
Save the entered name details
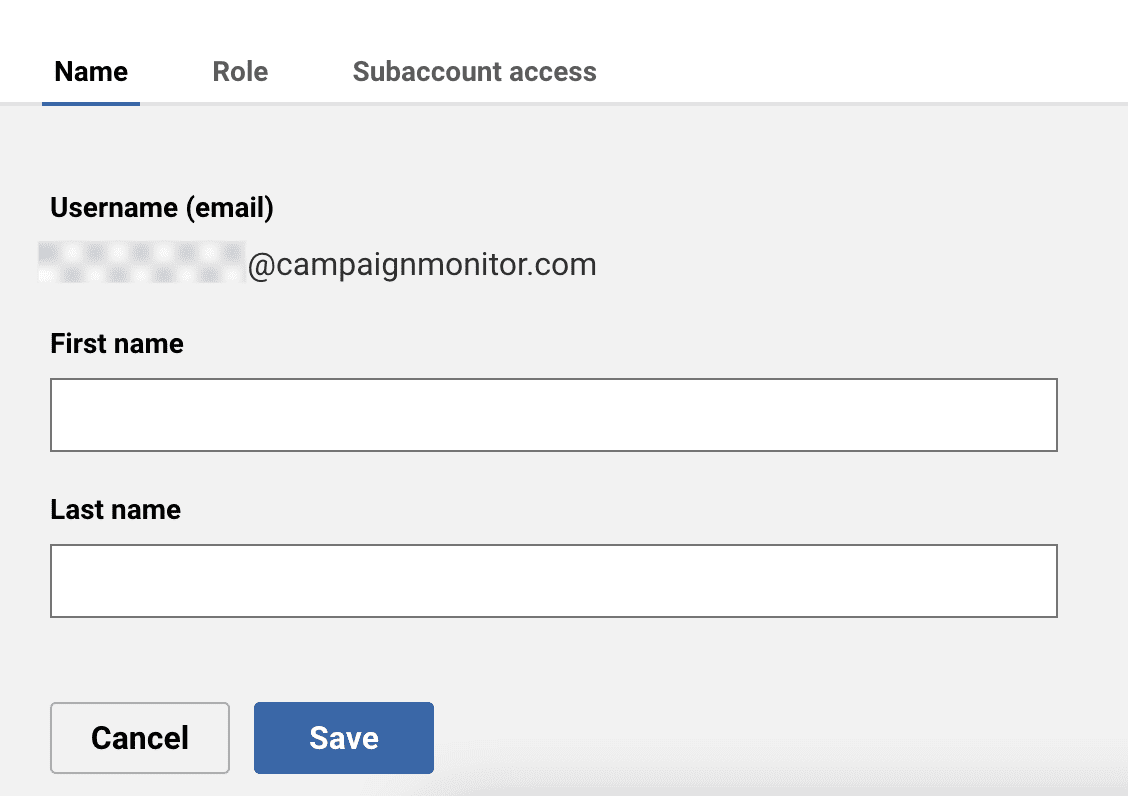coord(343,738)
